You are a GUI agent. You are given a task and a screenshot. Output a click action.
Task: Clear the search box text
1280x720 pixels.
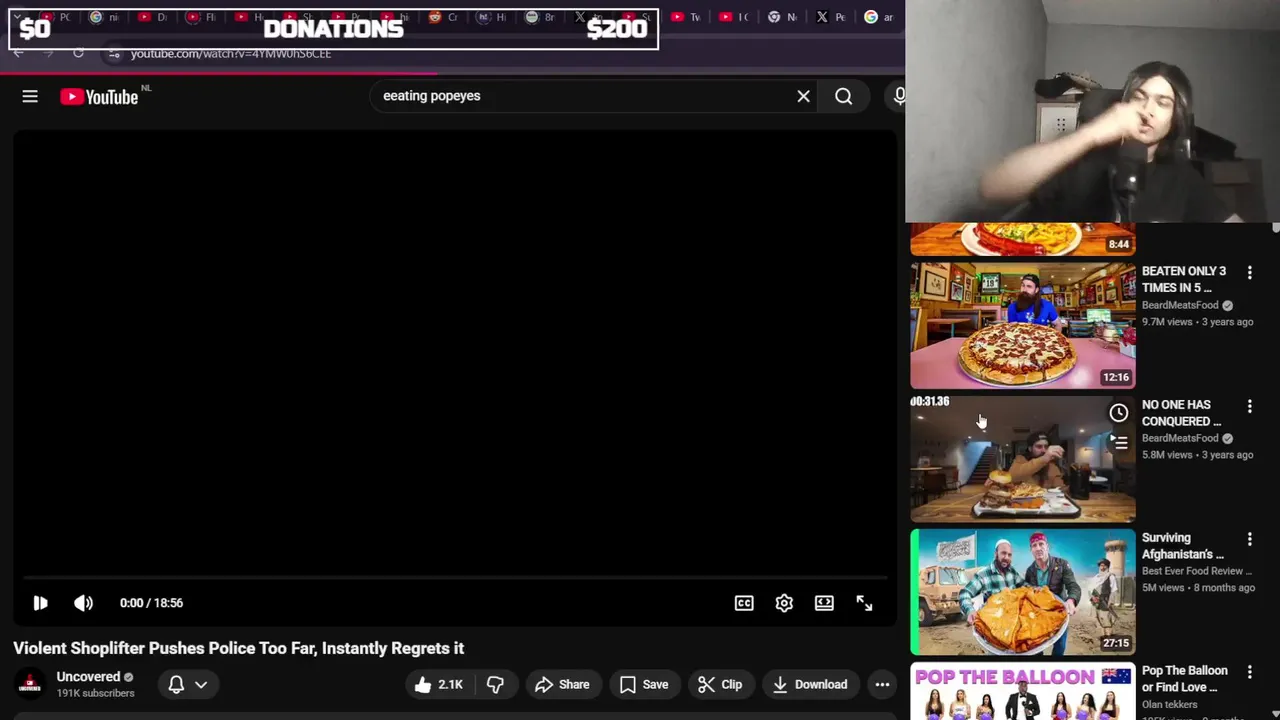pyautogui.click(x=803, y=96)
